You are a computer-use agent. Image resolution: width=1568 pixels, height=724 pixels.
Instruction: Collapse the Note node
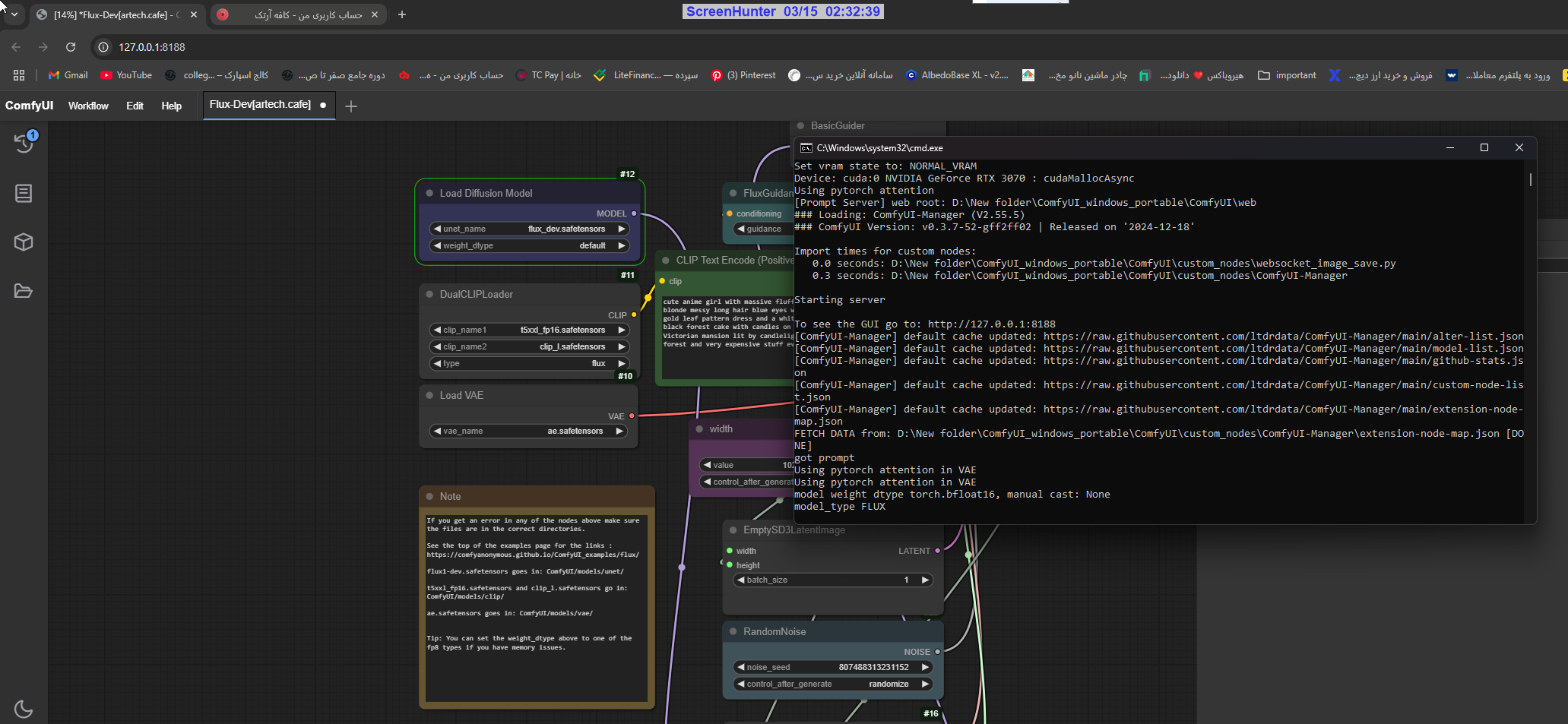[x=429, y=496]
